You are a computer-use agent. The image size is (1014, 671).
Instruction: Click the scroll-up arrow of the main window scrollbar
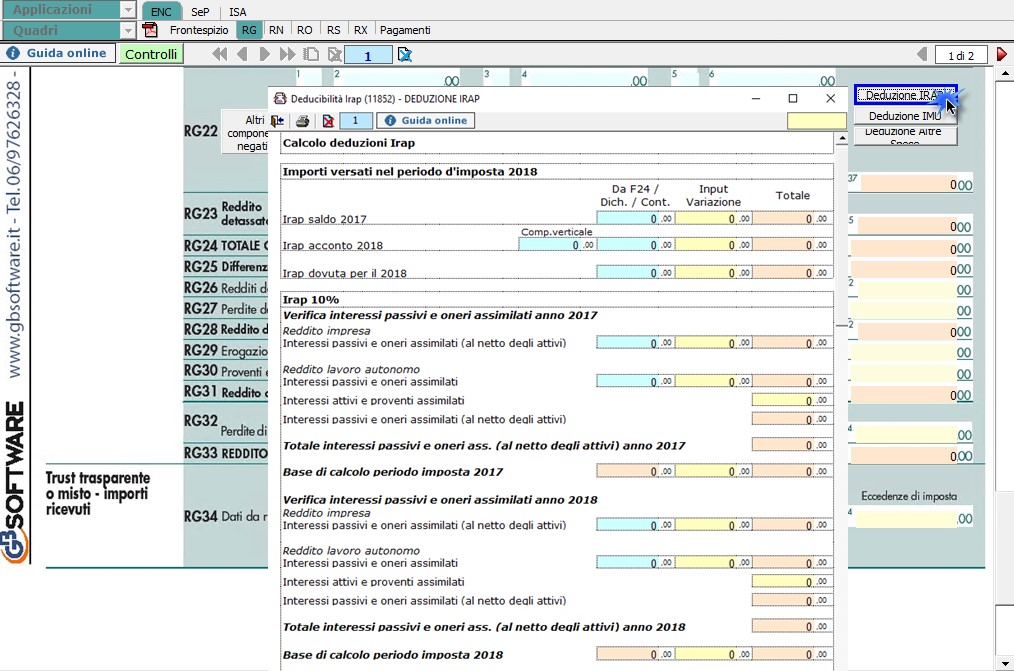(x=1005, y=73)
